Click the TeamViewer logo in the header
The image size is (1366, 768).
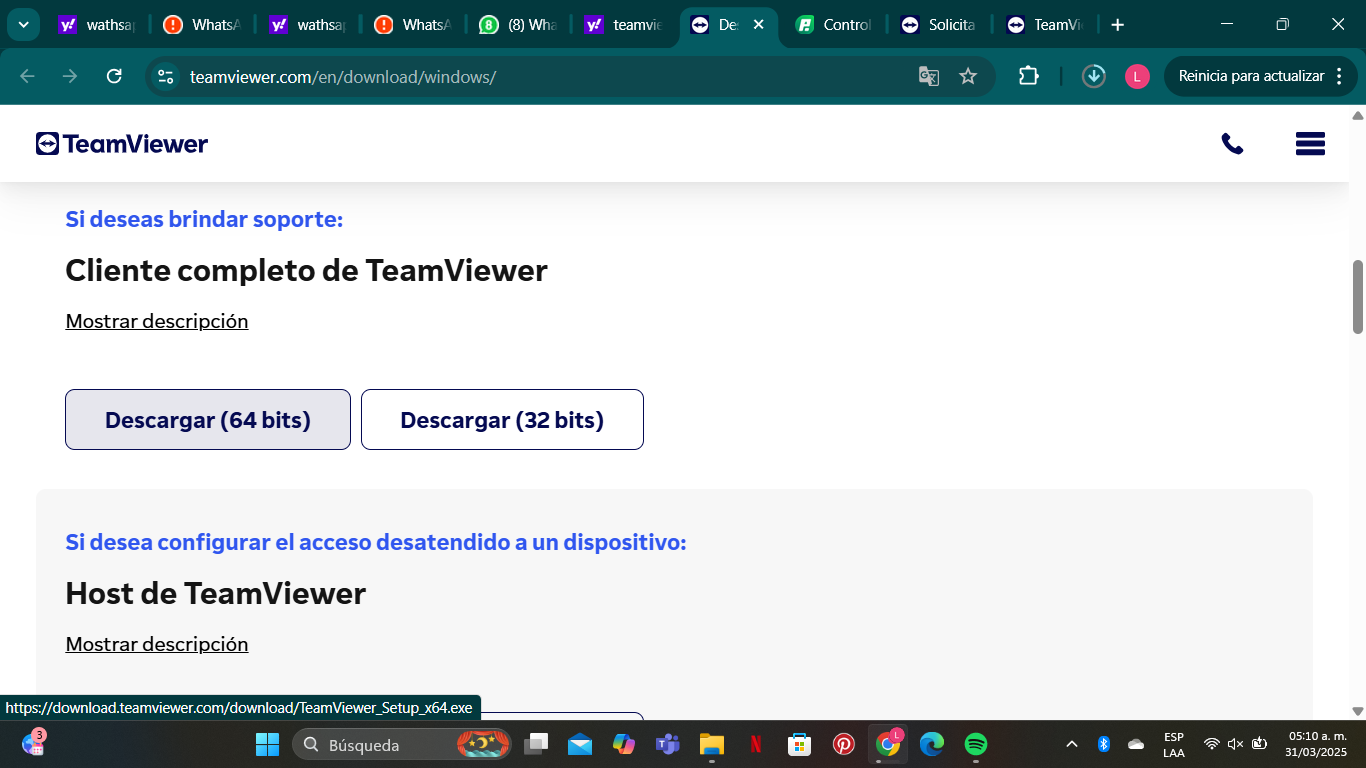click(122, 144)
